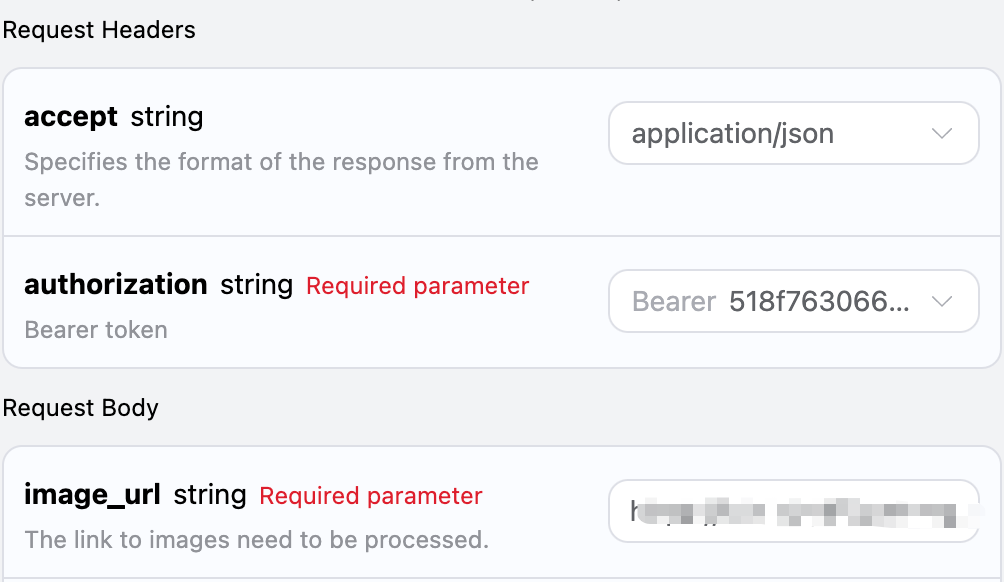
Task: Click the bold accept parameter name
Action: pyautogui.click(x=71, y=117)
